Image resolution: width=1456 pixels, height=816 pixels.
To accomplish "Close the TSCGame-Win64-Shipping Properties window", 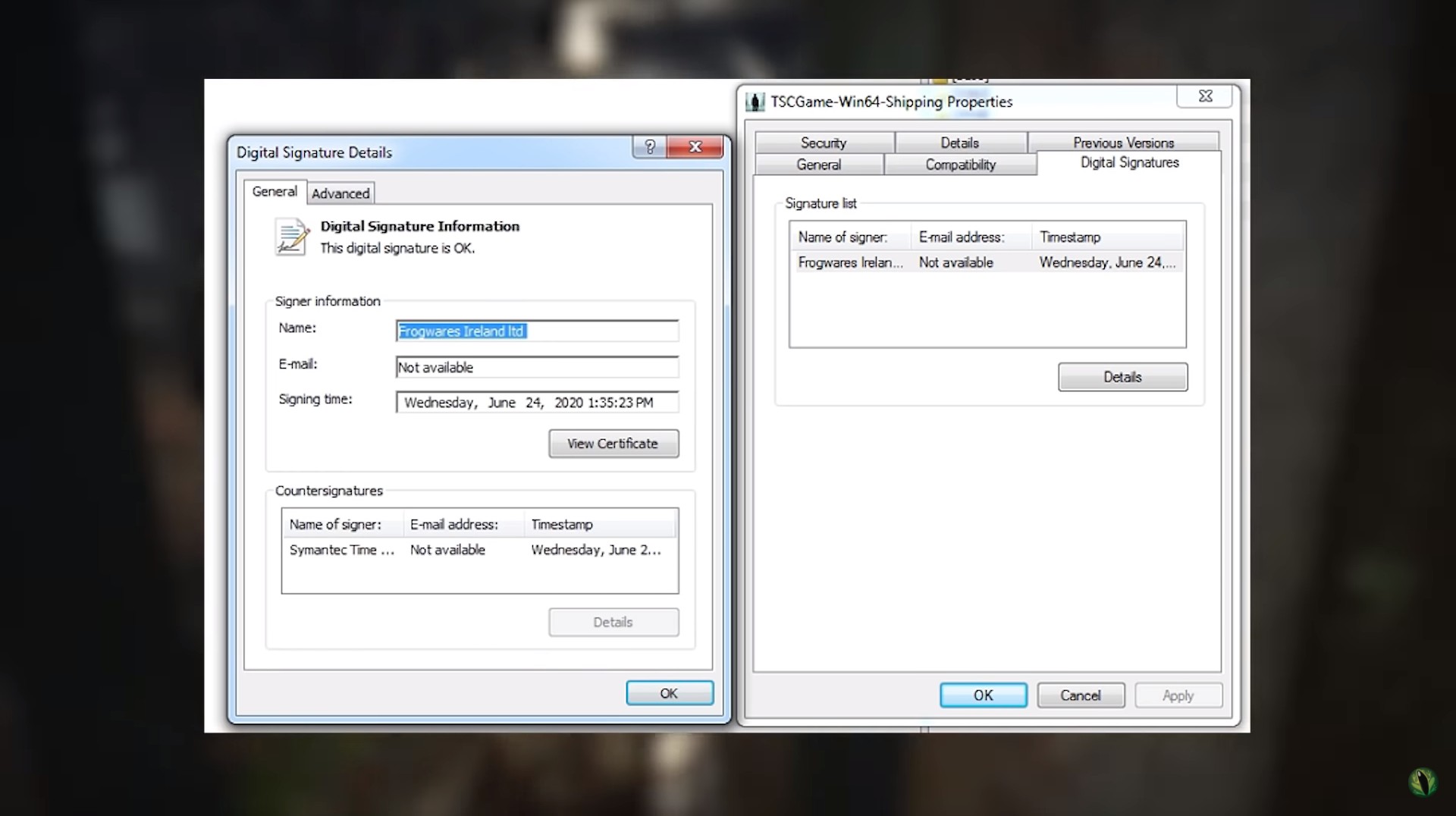I will coord(1205,96).
